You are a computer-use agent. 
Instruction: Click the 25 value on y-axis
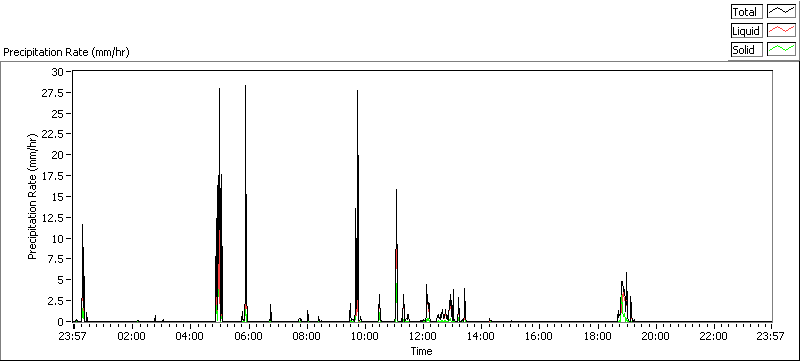point(57,113)
